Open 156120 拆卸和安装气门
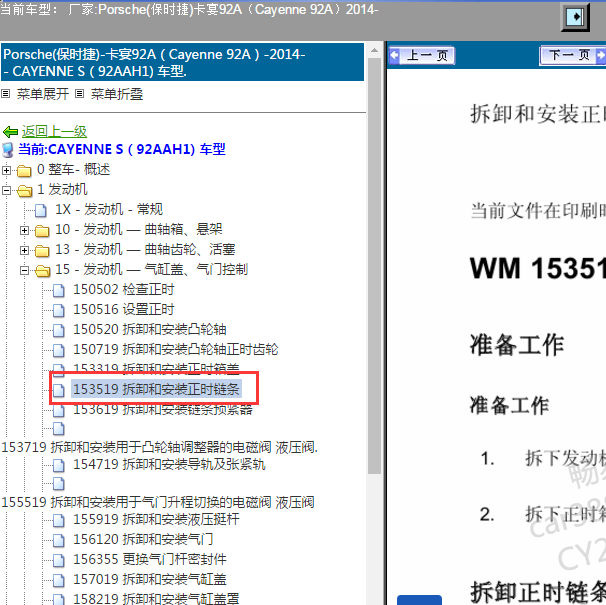Image resolution: width=606 pixels, height=605 pixels. point(143,540)
